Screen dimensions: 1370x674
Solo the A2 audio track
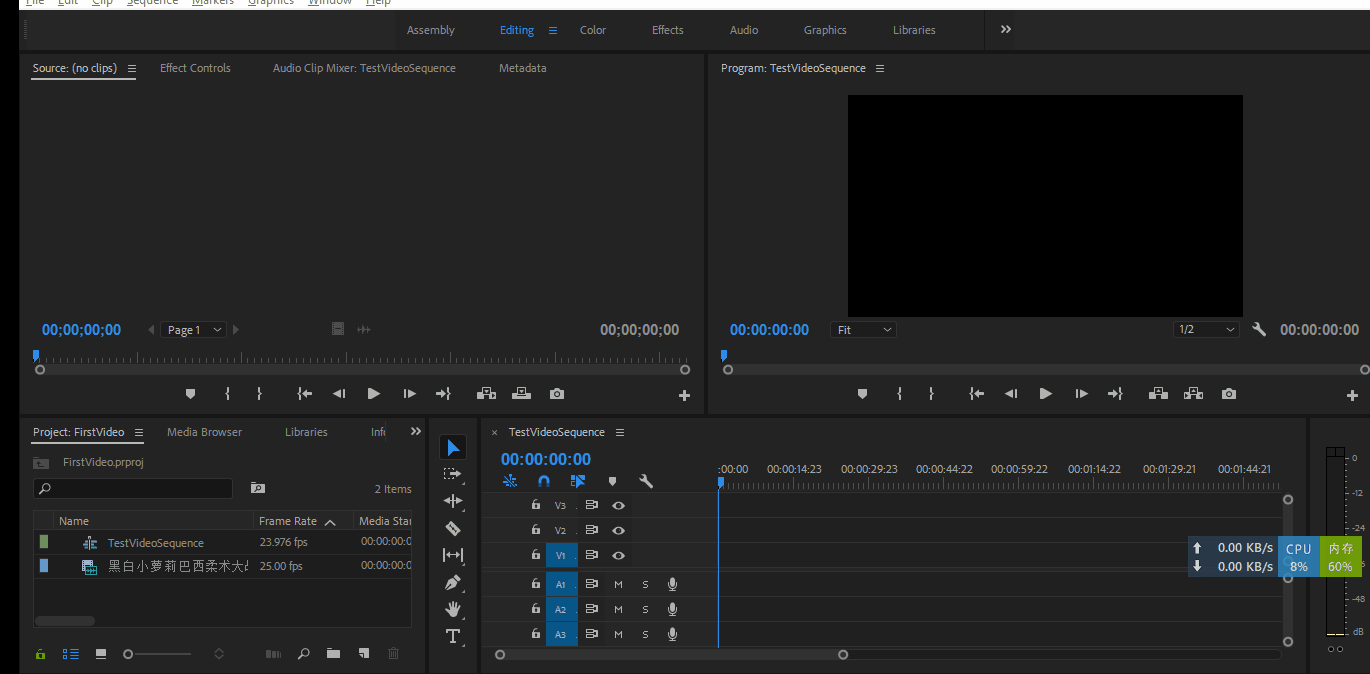[645, 609]
